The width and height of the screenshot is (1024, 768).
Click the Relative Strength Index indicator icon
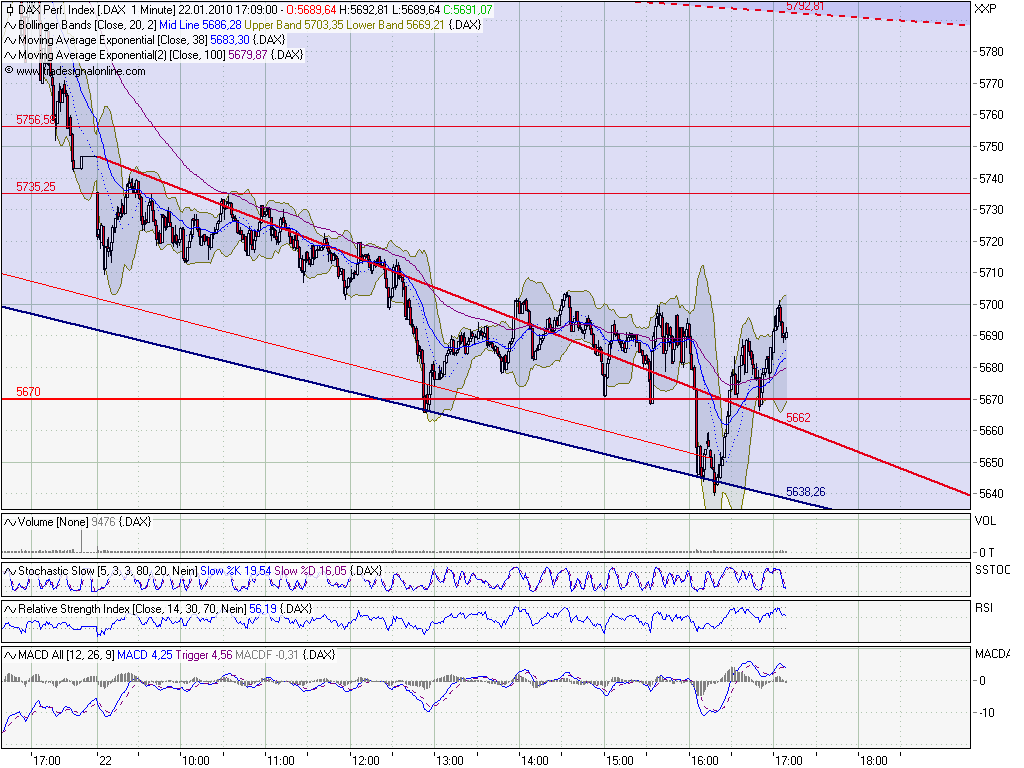(8, 609)
